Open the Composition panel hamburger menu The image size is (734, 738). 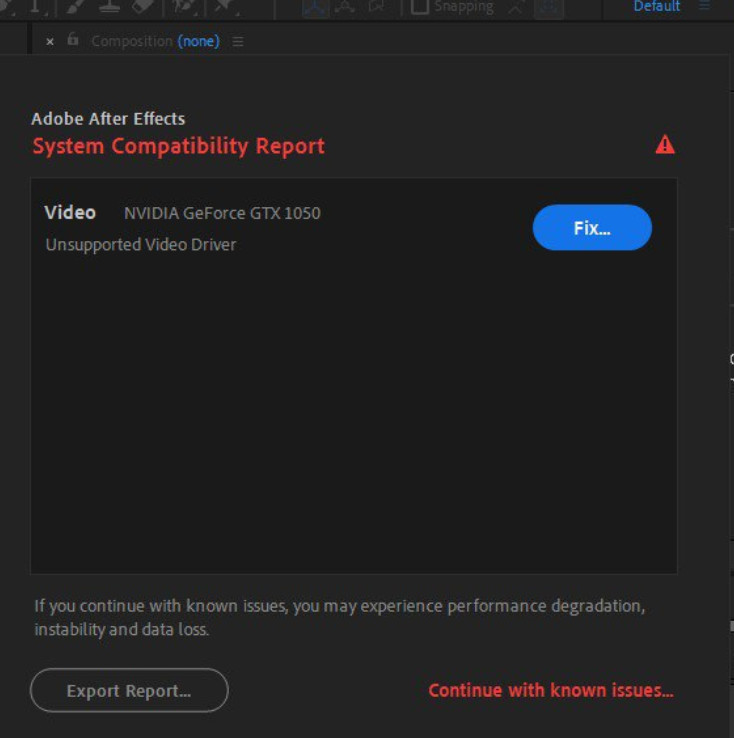pyautogui.click(x=238, y=42)
